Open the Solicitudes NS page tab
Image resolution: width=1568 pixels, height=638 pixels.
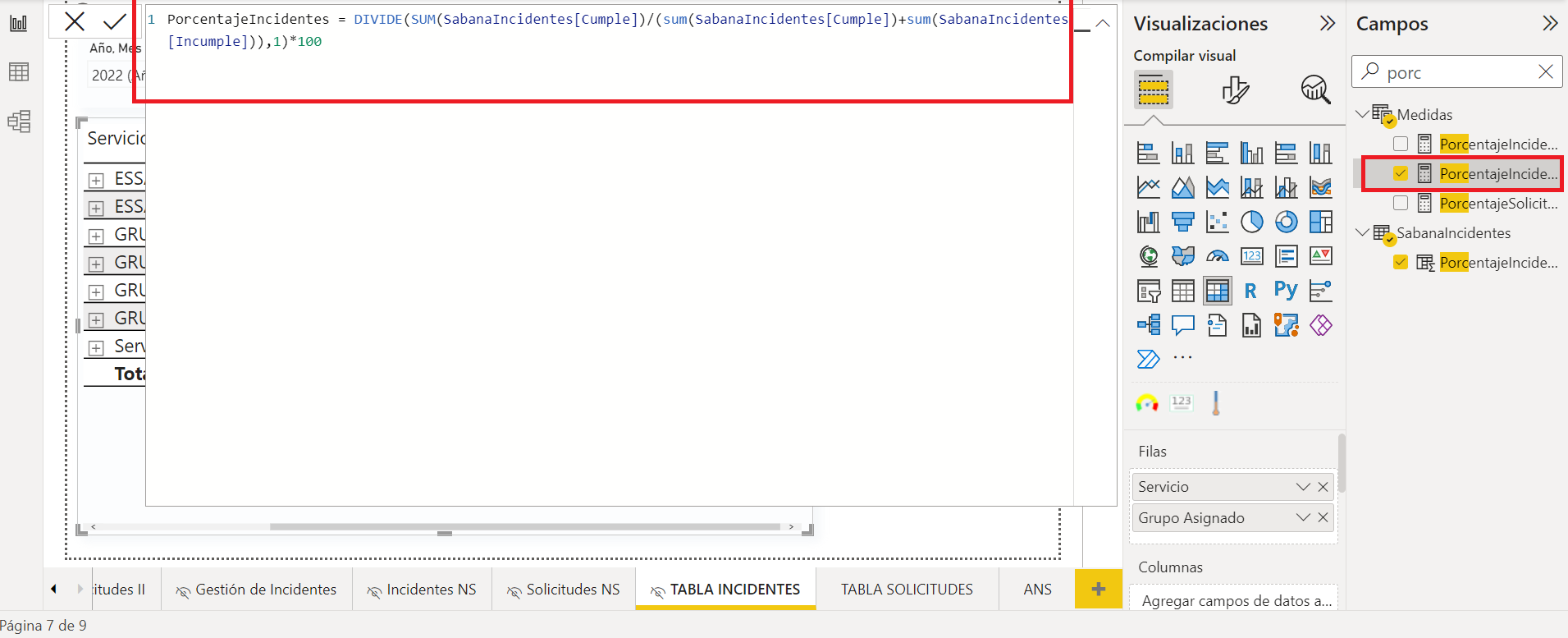564,590
